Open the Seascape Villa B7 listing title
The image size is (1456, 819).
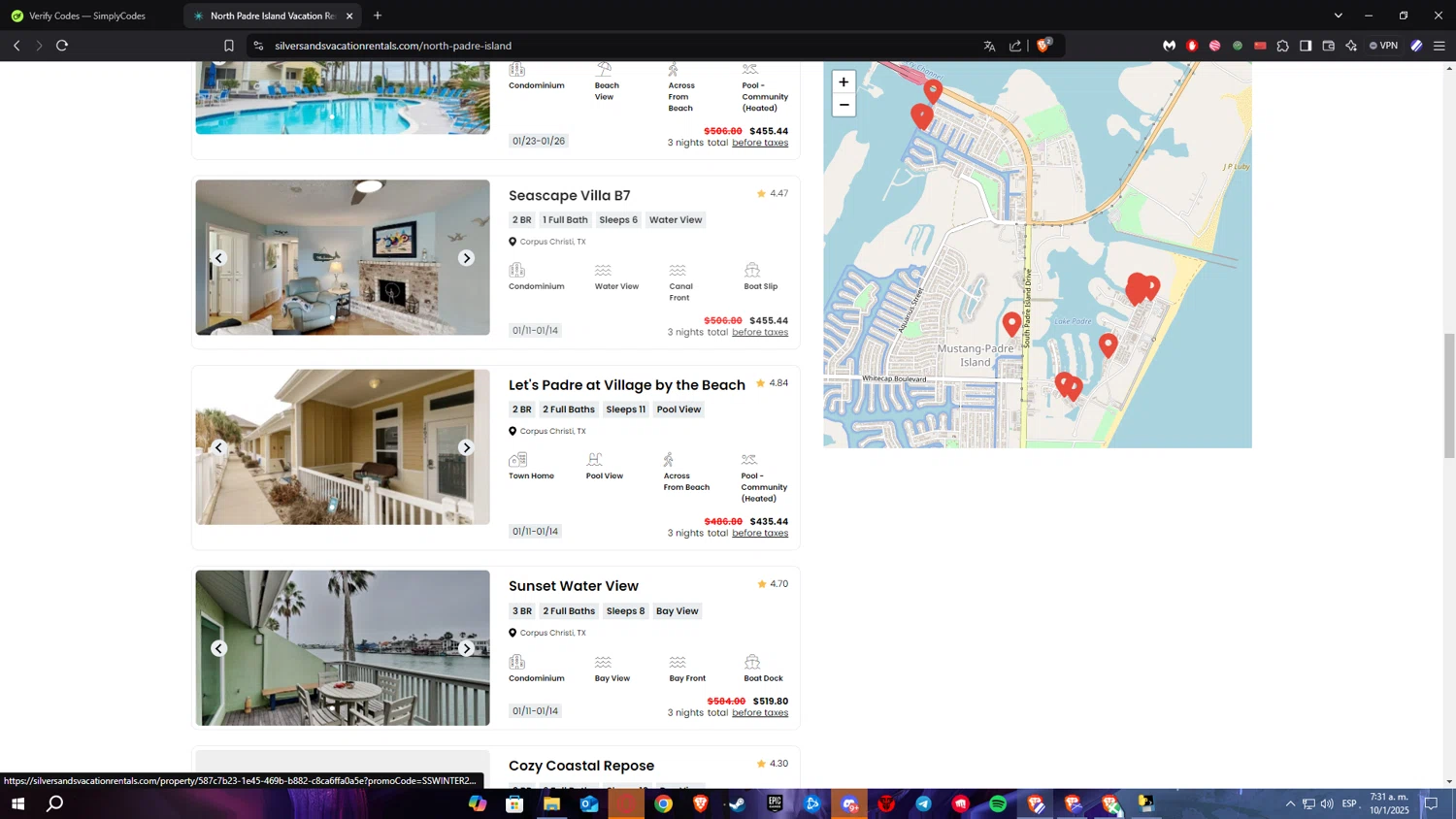coord(570,196)
